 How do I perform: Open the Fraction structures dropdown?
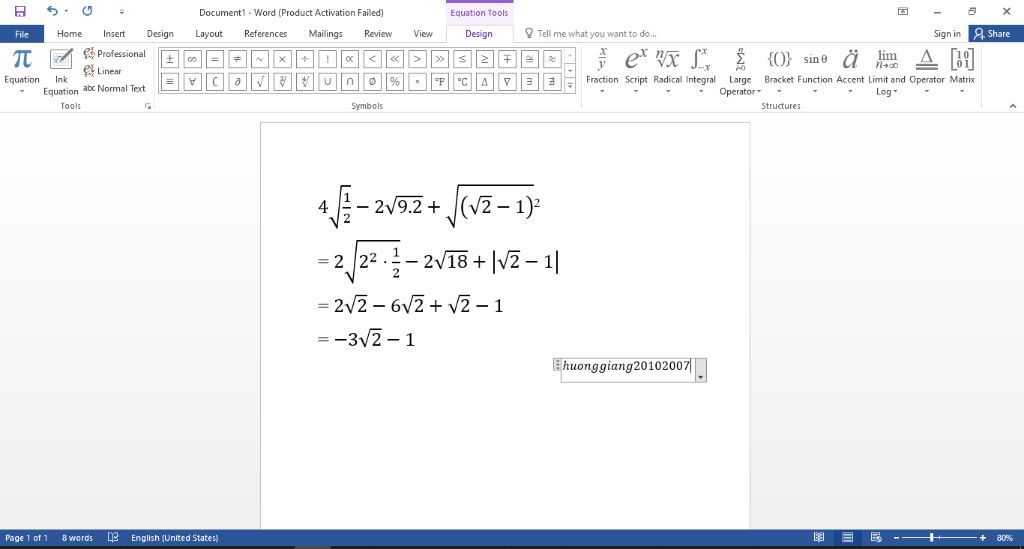(x=602, y=71)
